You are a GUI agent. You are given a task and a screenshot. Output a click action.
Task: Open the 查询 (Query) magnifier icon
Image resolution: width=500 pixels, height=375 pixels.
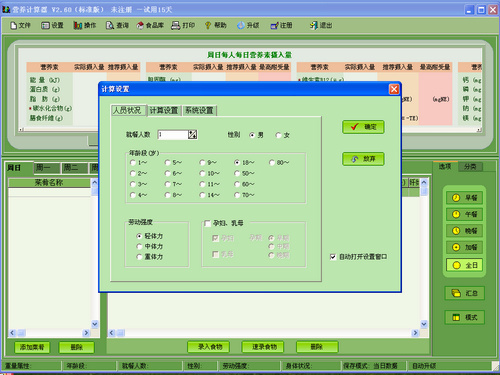(x=117, y=25)
